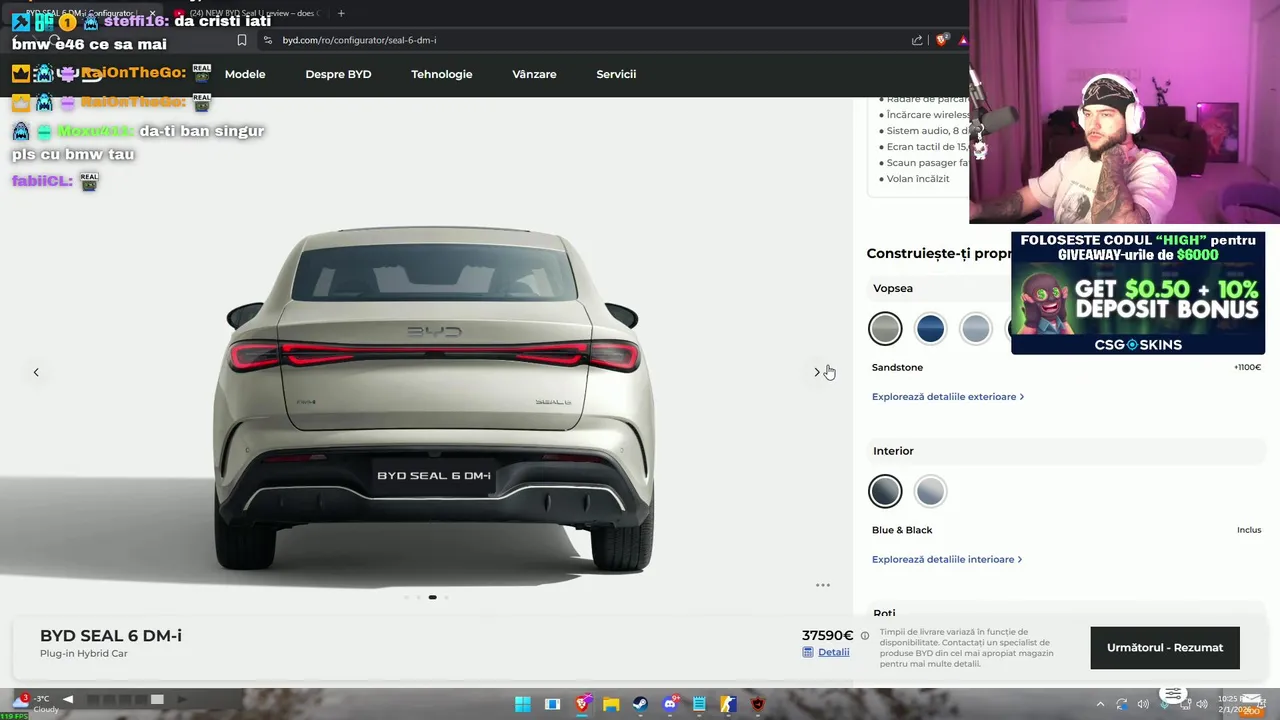The width and height of the screenshot is (1280, 720).
Task: Open Discord from the taskbar
Action: pos(670,704)
